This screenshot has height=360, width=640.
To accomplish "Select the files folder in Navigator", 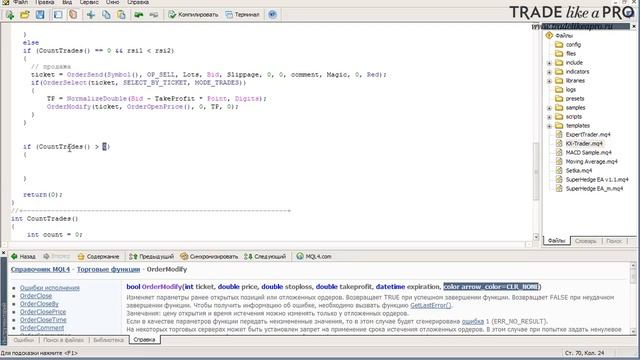I will 571,53.
